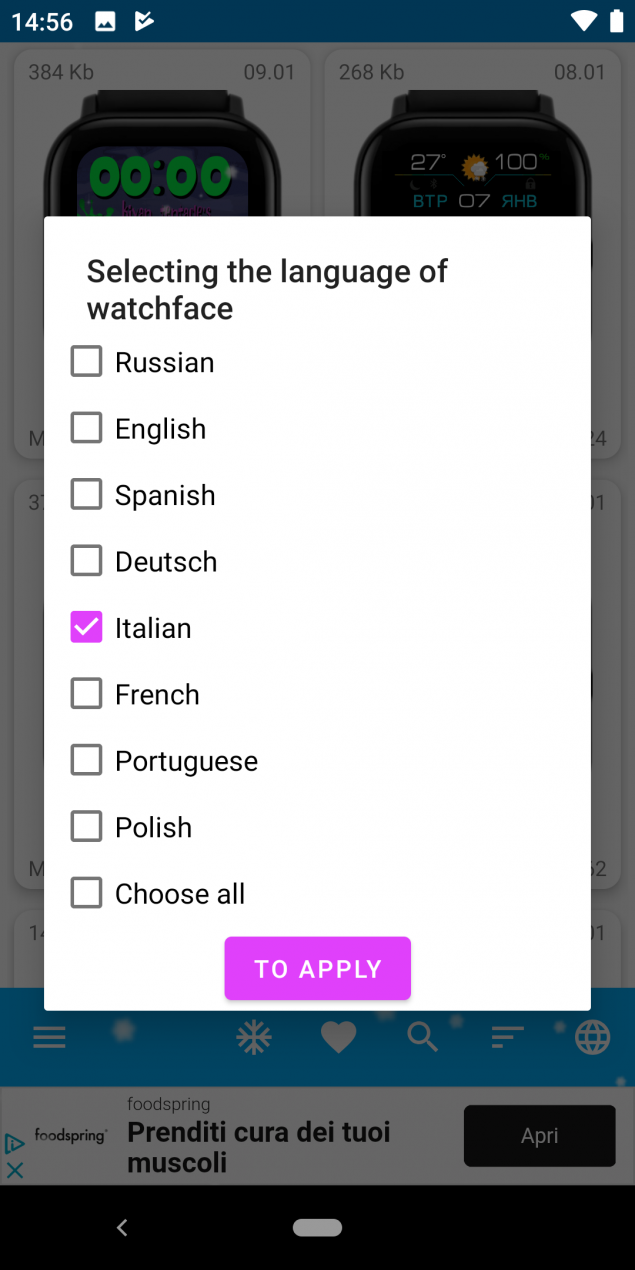
Task: Enable the English checkbox
Action: [x=86, y=428]
